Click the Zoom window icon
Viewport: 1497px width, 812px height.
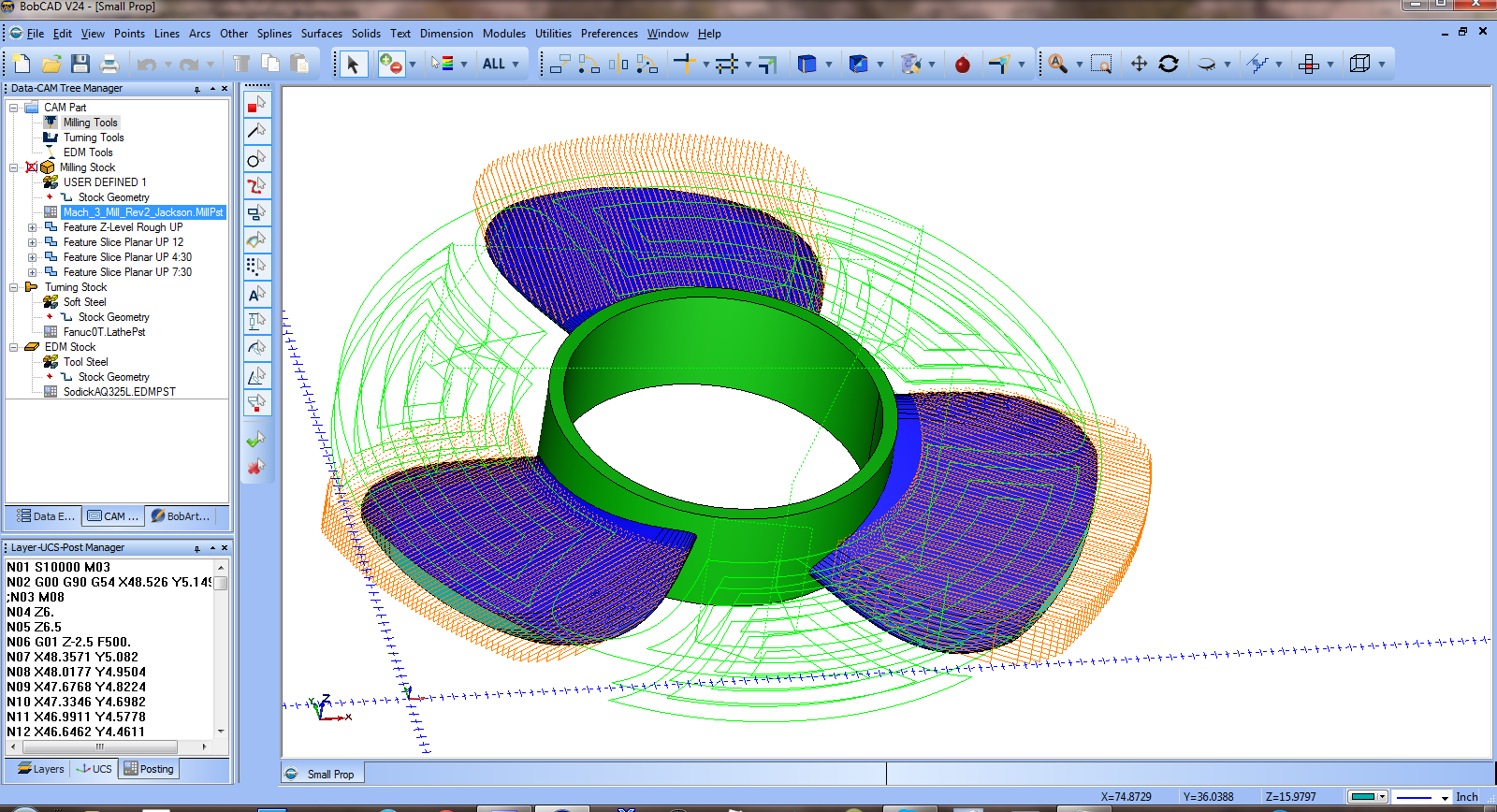click(1101, 64)
